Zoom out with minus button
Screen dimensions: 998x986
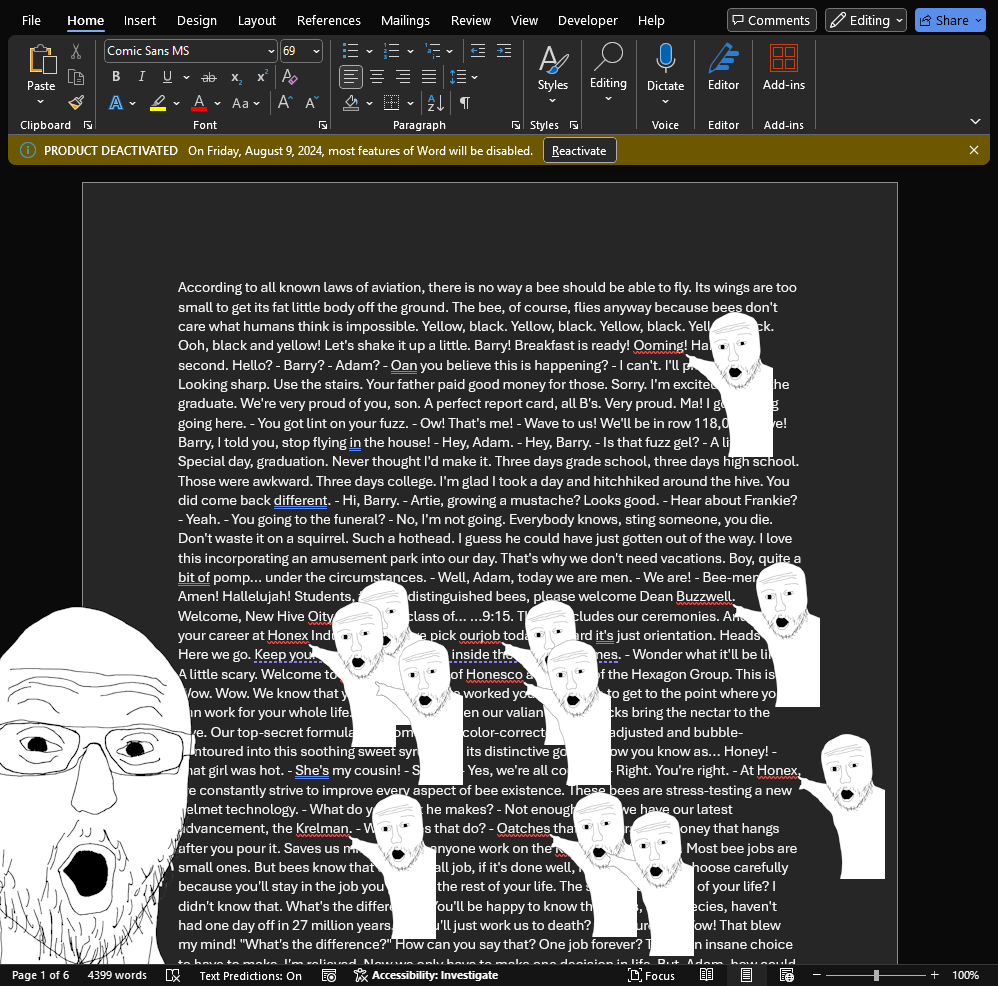click(x=817, y=975)
